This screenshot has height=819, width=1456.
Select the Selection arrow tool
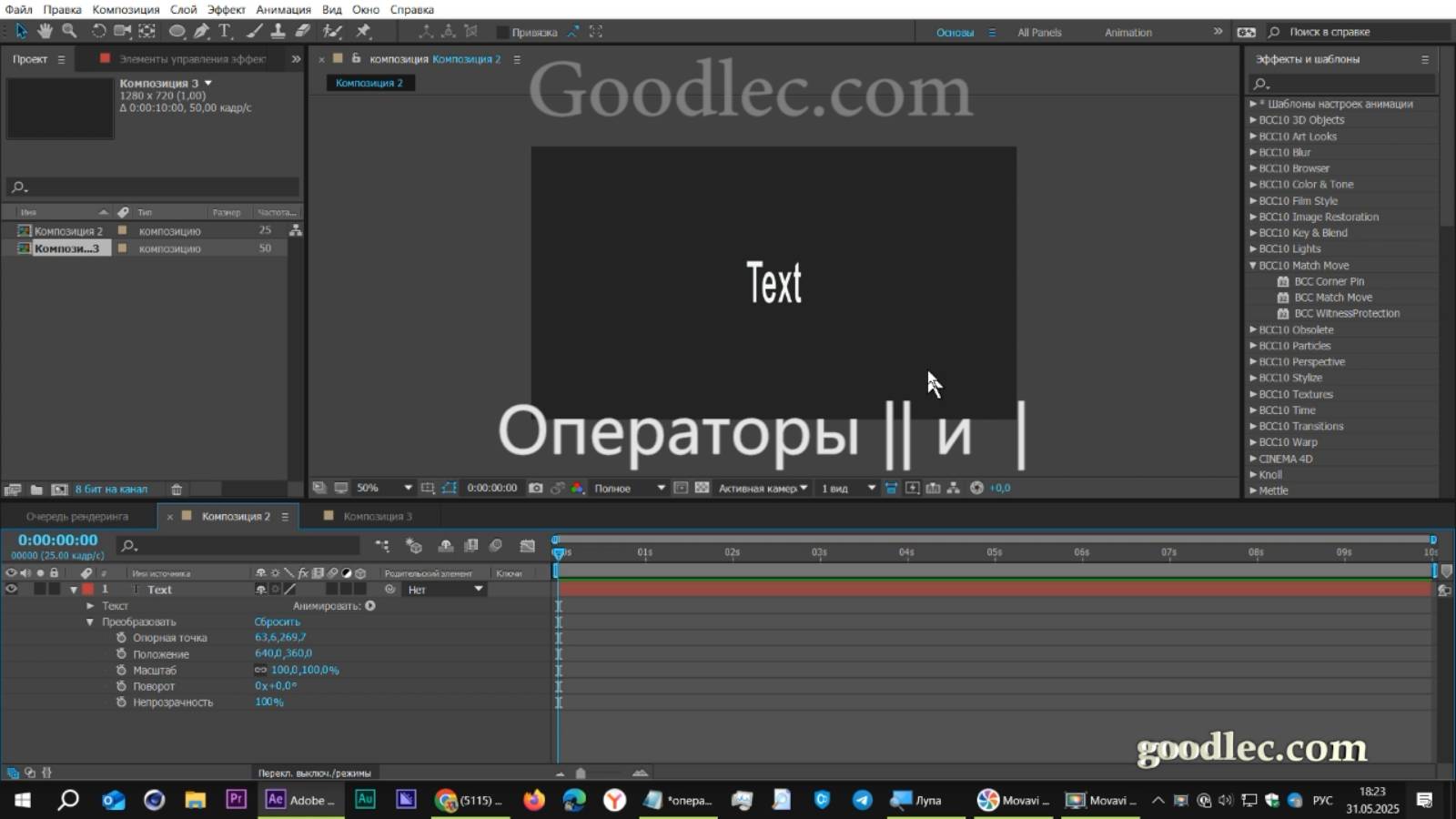(x=21, y=31)
